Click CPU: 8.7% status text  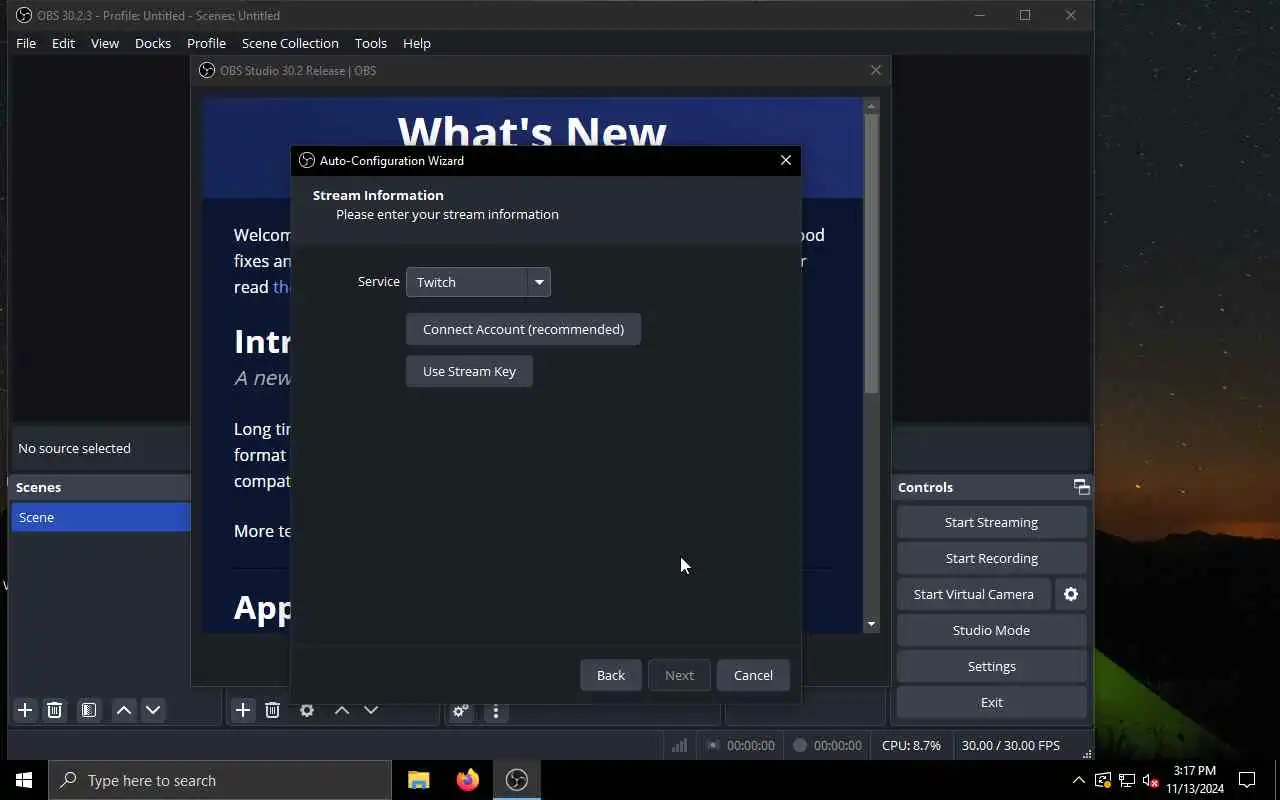click(x=911, y=745)
